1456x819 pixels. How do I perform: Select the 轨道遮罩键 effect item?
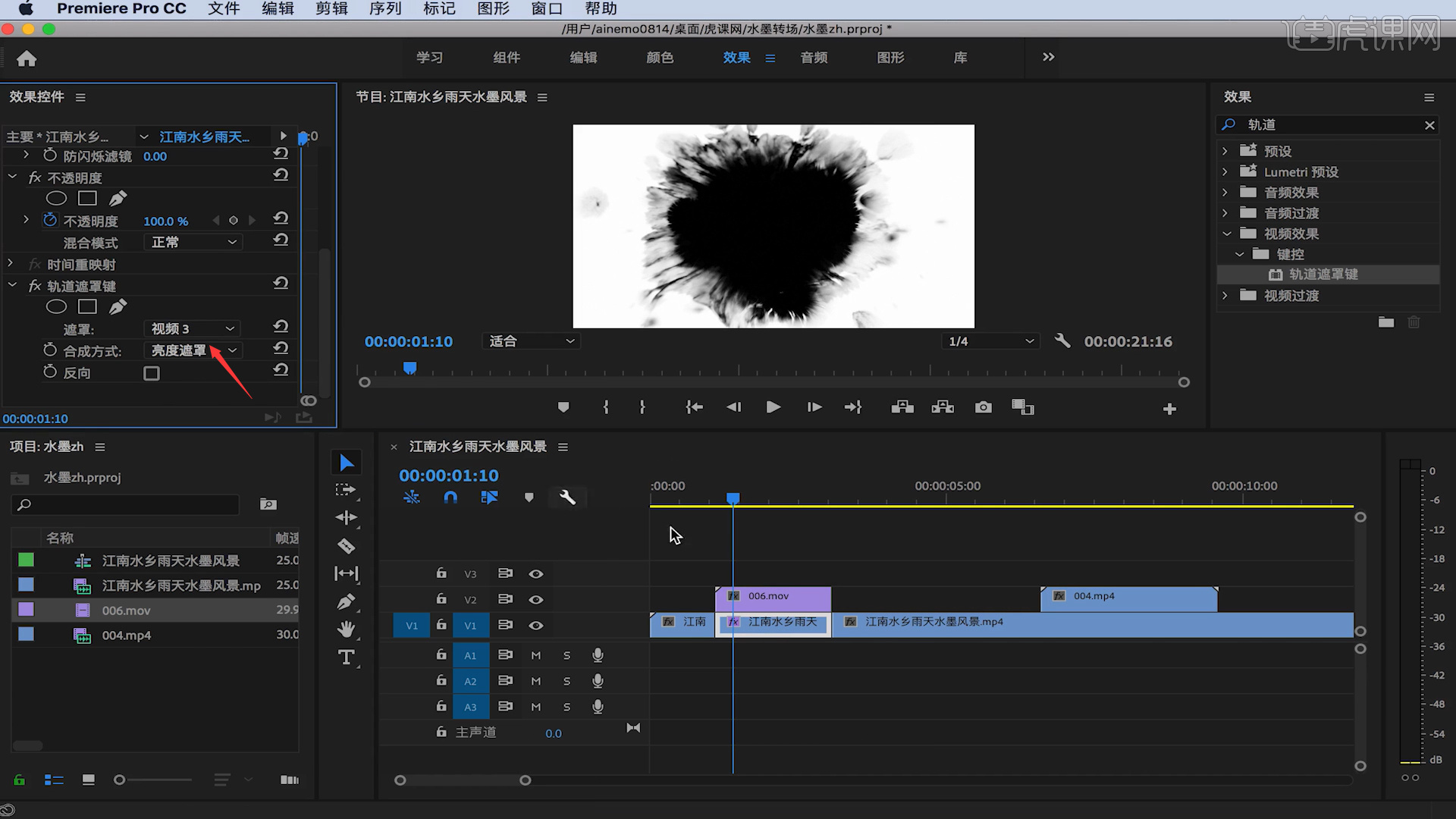point(1323,275)
